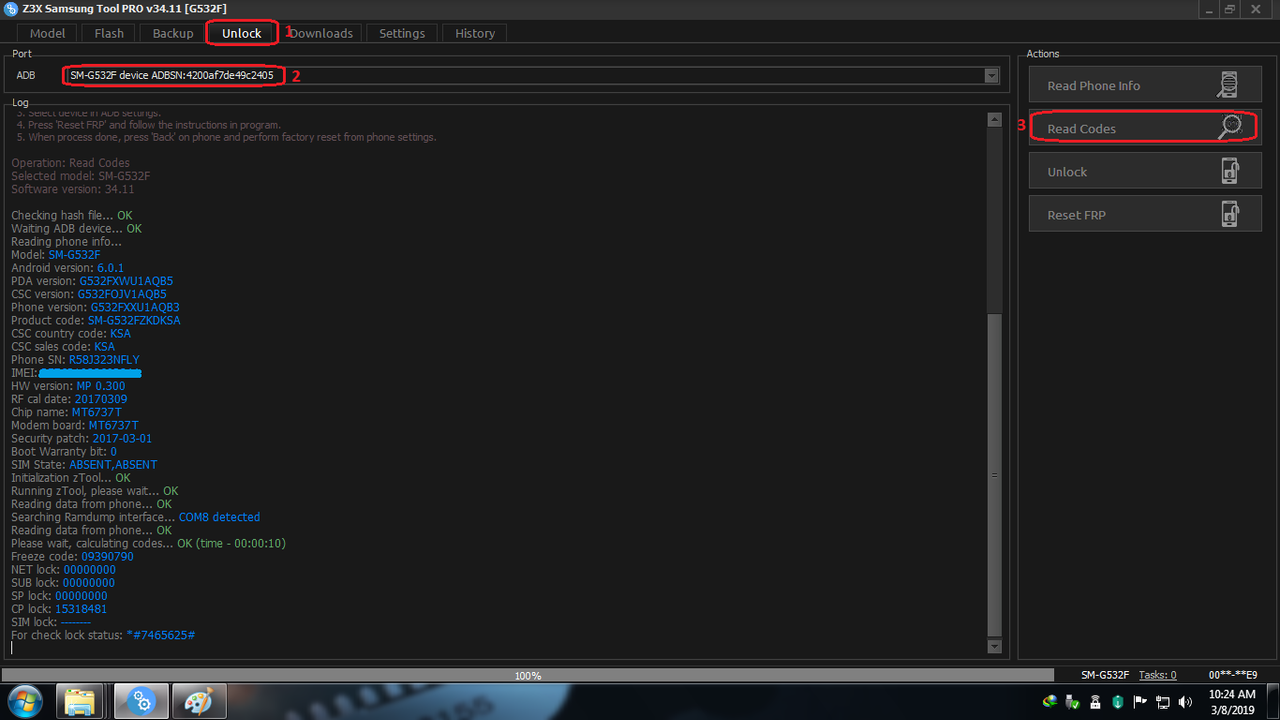1280x720 pixels.
Task: Click the 'Operation: Read Codes' log line
Action: coord(70,163)
